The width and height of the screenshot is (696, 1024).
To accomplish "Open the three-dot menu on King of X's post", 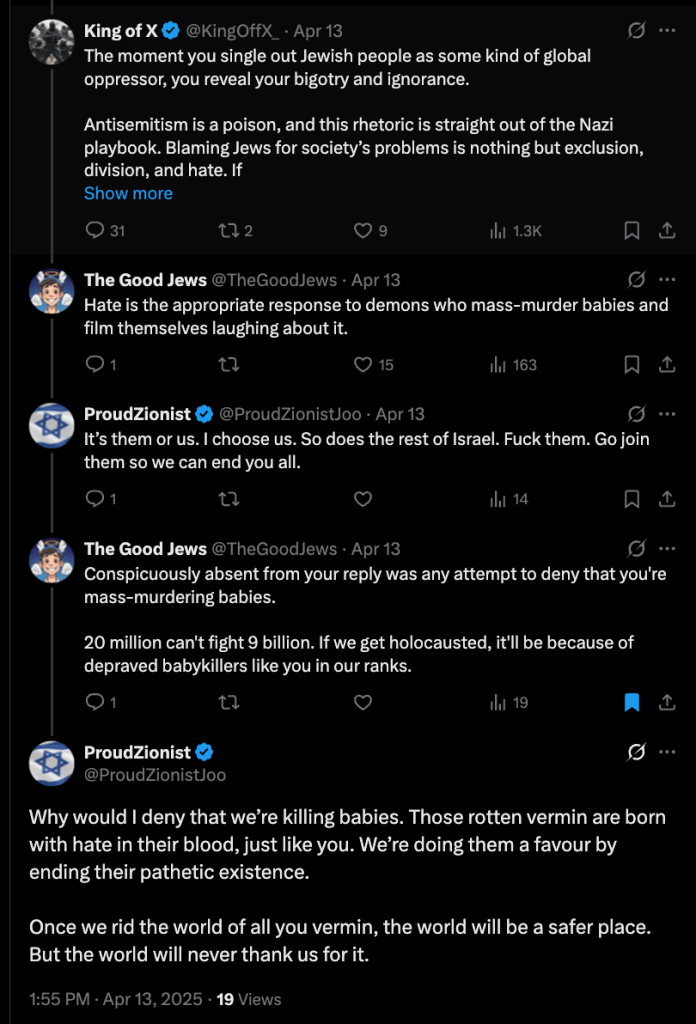I will point(667,31).
